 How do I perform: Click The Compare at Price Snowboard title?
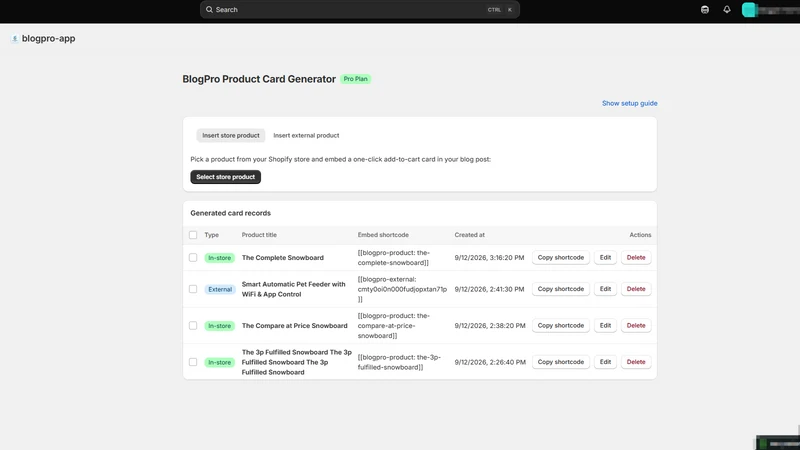tap(294, 326)
